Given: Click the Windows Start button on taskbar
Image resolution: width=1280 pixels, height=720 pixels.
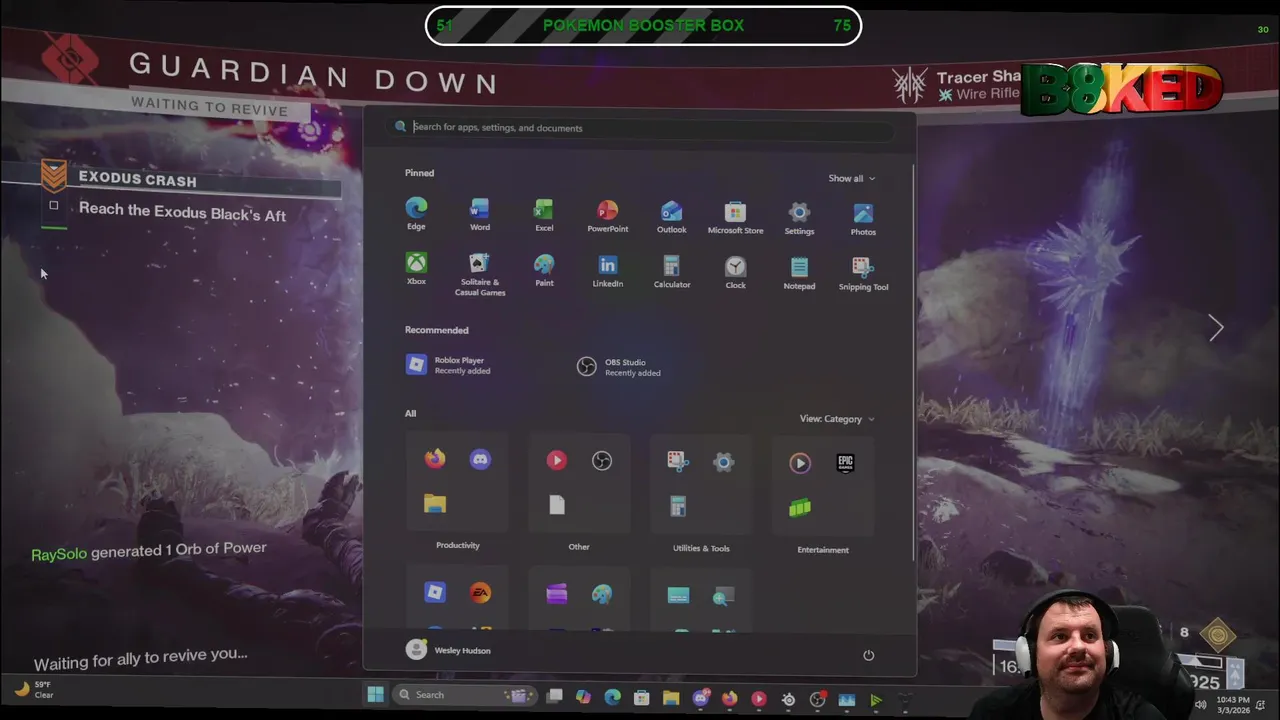Looking at the screenshot, I should (375, 695).
